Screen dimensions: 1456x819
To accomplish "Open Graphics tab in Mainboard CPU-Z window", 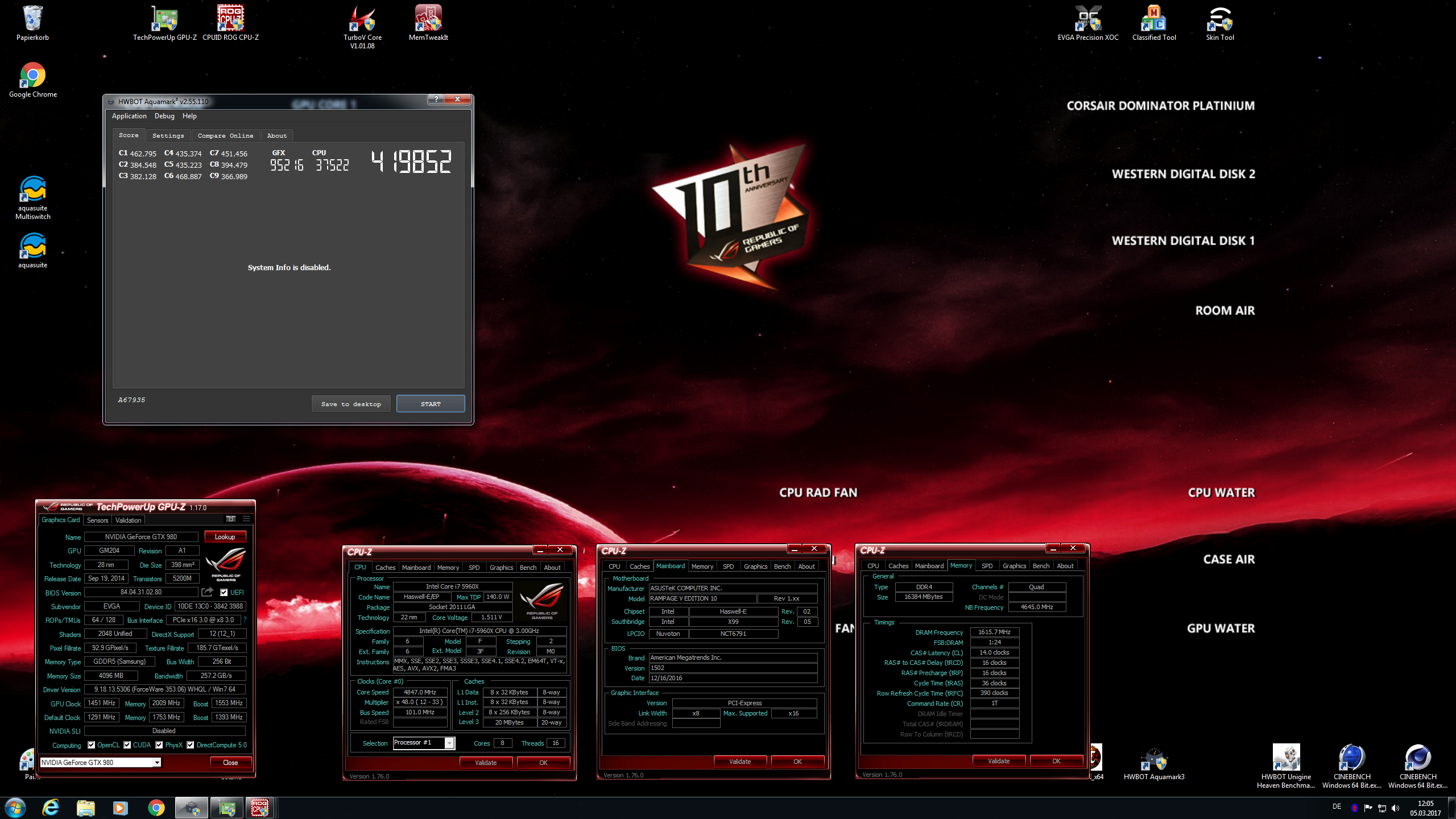I will tap(755, 566).
